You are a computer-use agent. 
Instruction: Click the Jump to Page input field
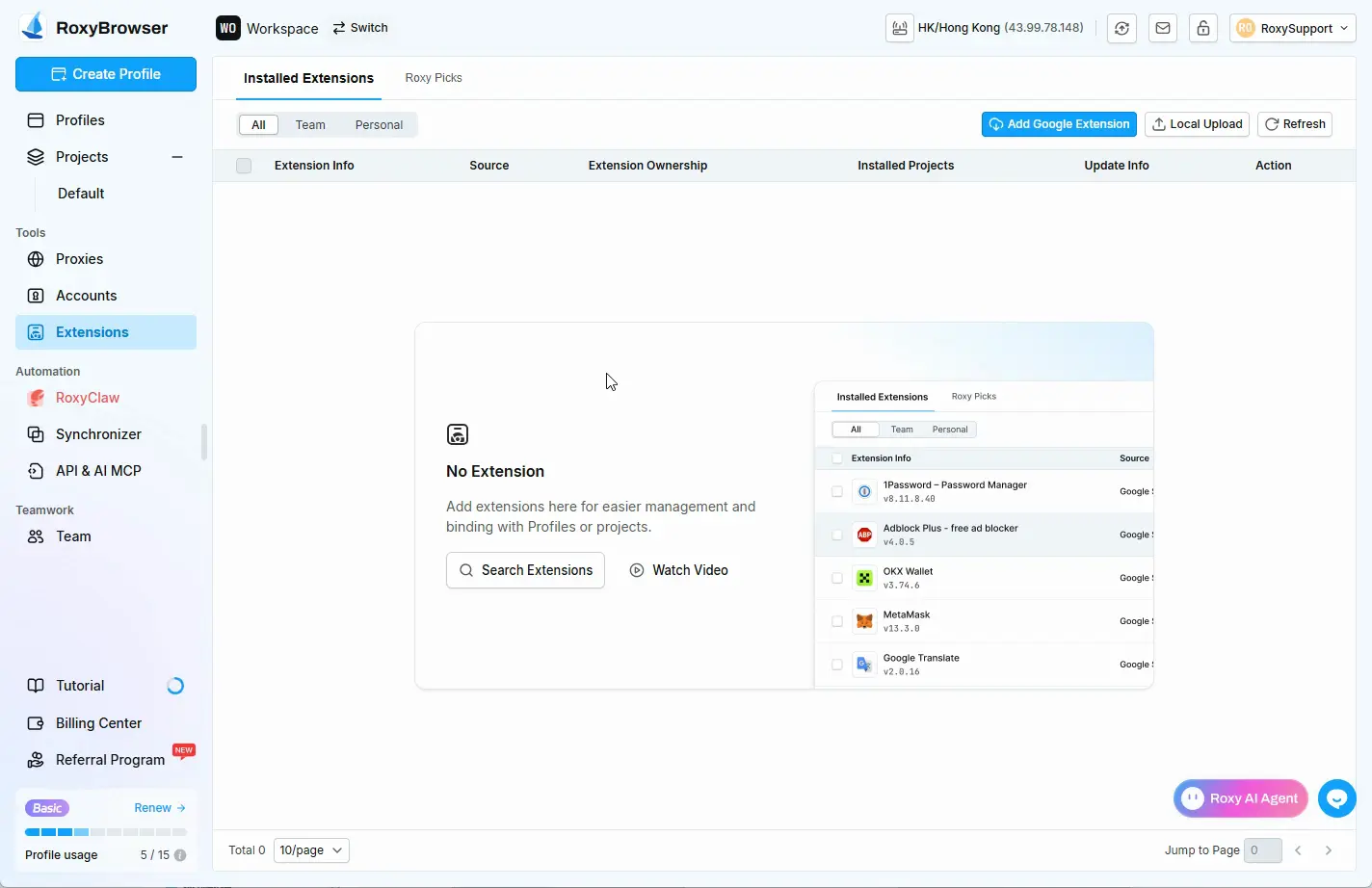pos(1263,850)
